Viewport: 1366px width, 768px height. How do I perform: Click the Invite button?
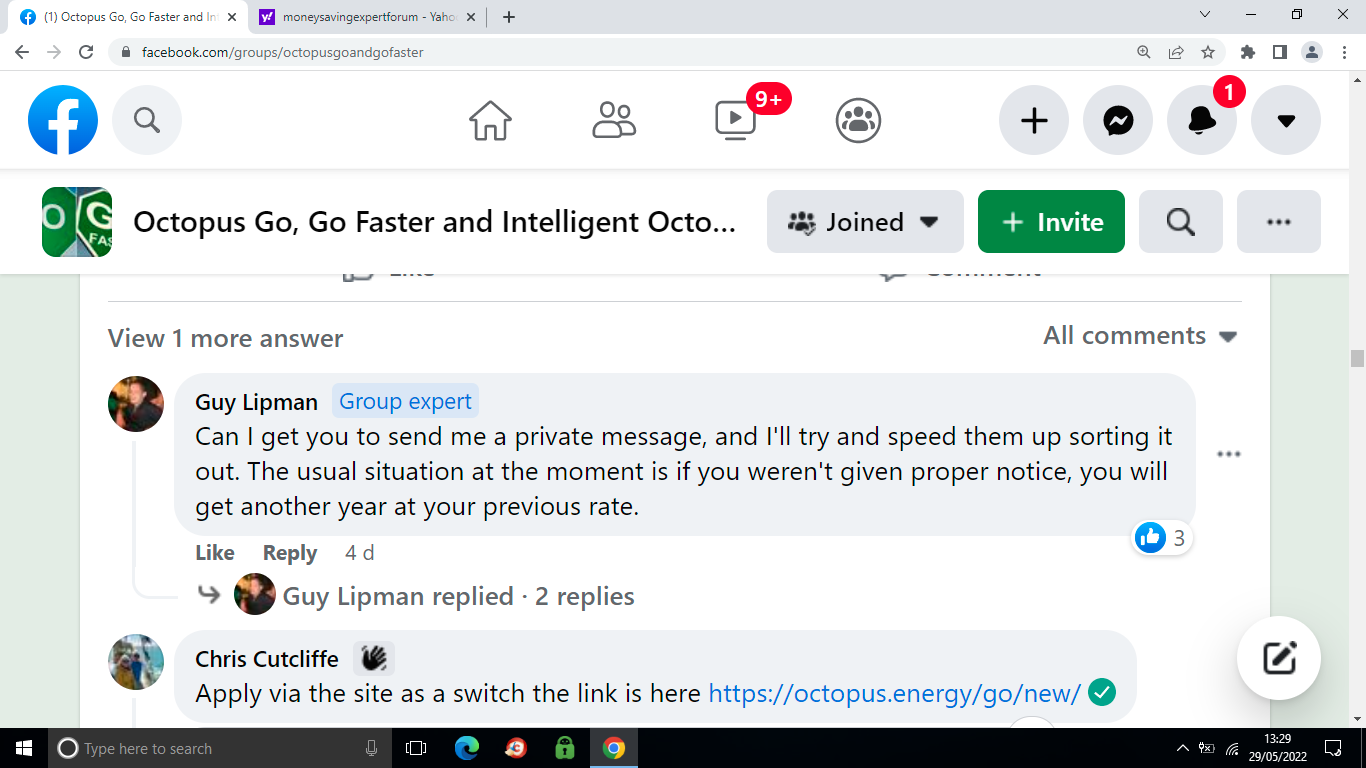point(1051,222)
